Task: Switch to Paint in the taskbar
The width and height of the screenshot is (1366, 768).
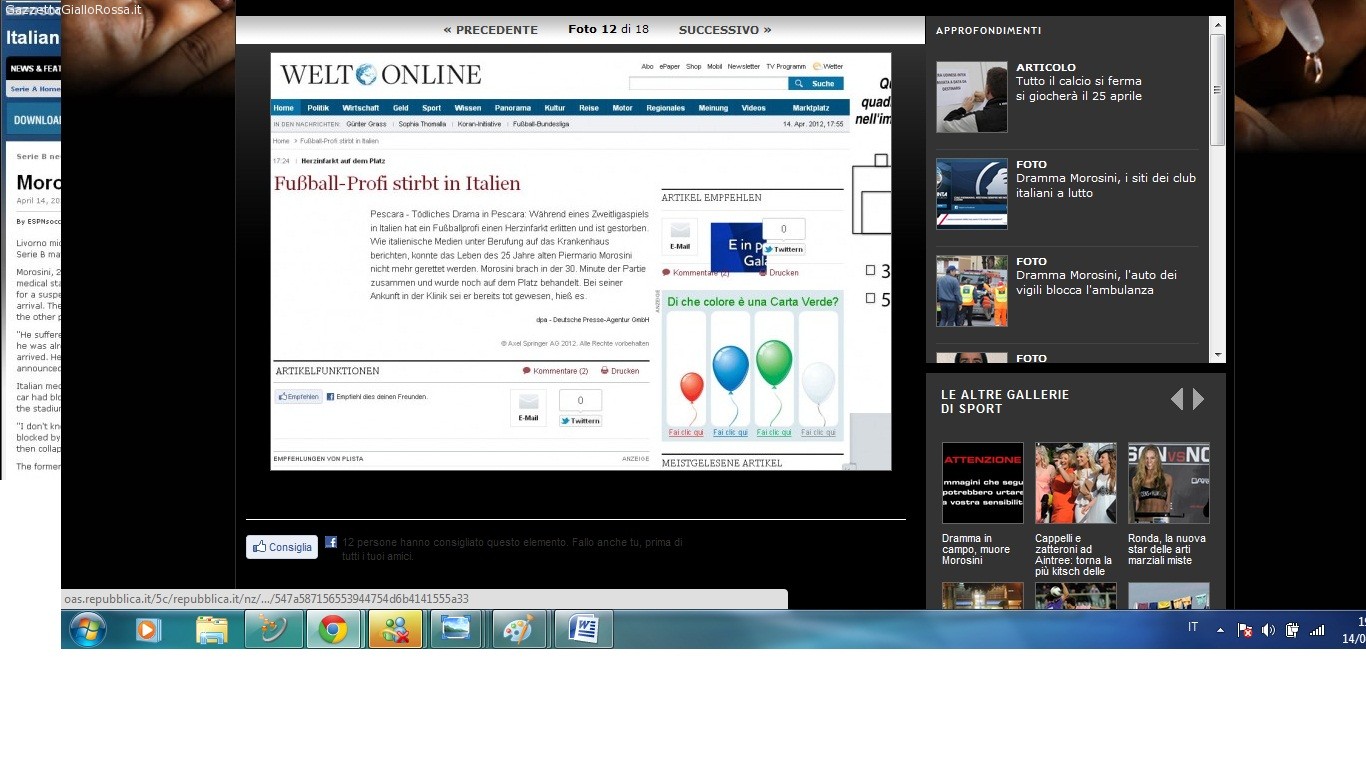Action: click(519, 630)
